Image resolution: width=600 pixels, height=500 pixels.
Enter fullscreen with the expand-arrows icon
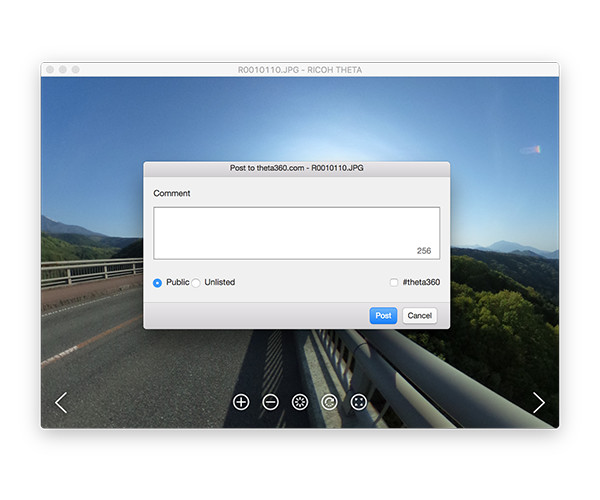358,402
